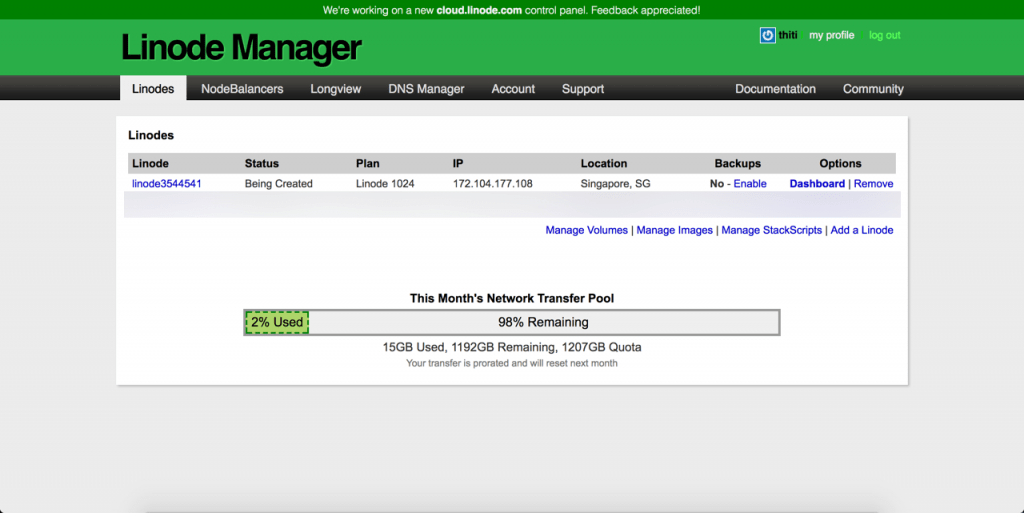Screen dimensions: 1024x513
Task: Open Documentation in the navigation bar
Action: [775, 89]
